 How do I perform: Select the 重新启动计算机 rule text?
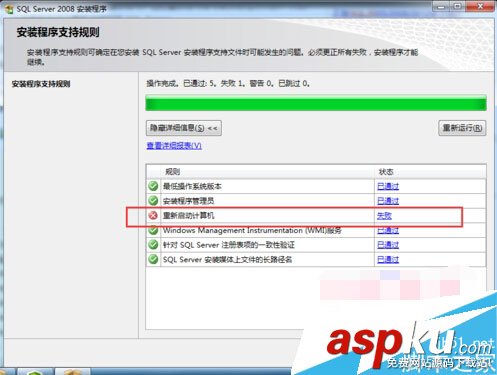coord(188,216)
